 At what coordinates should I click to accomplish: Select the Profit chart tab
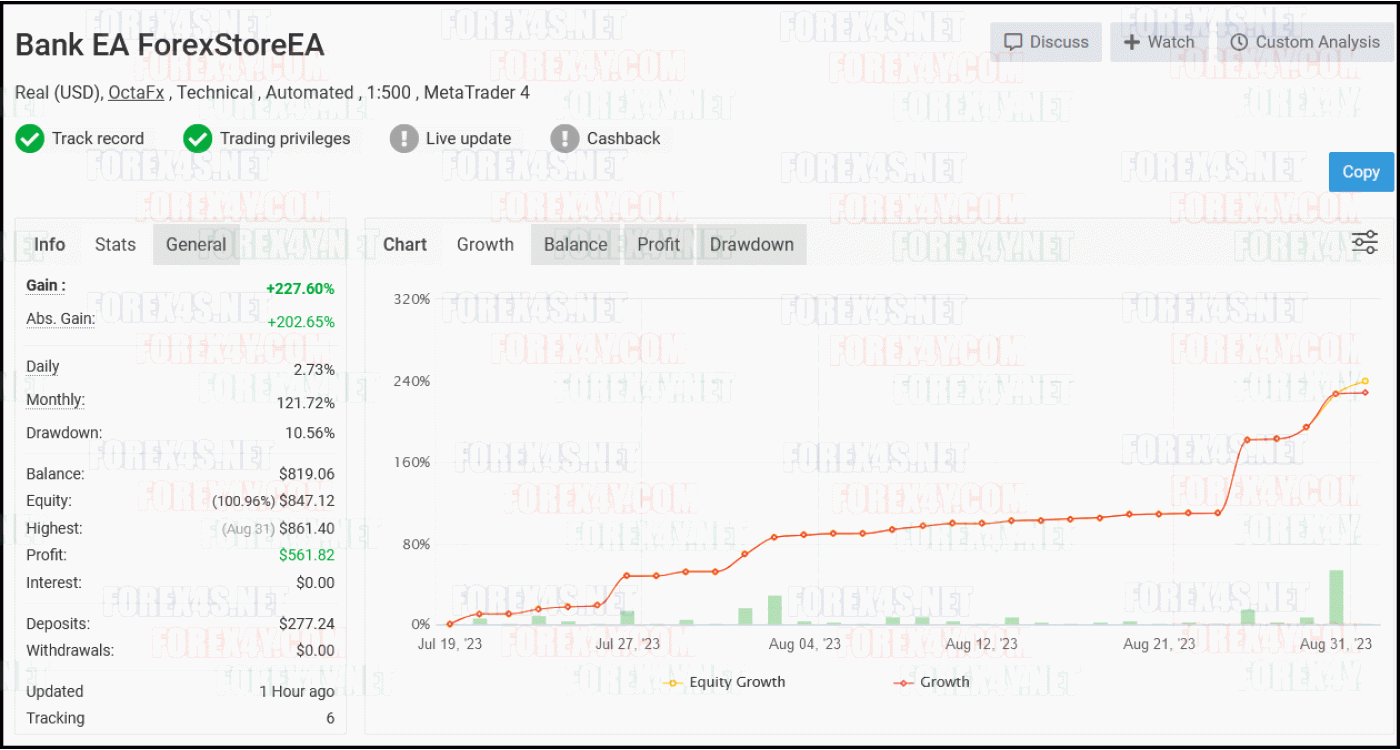click(x=658, y=244)
